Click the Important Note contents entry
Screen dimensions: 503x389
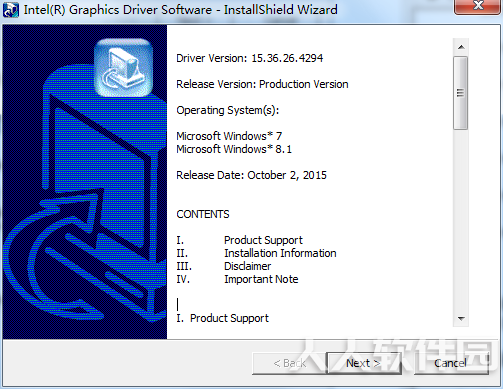261,279
